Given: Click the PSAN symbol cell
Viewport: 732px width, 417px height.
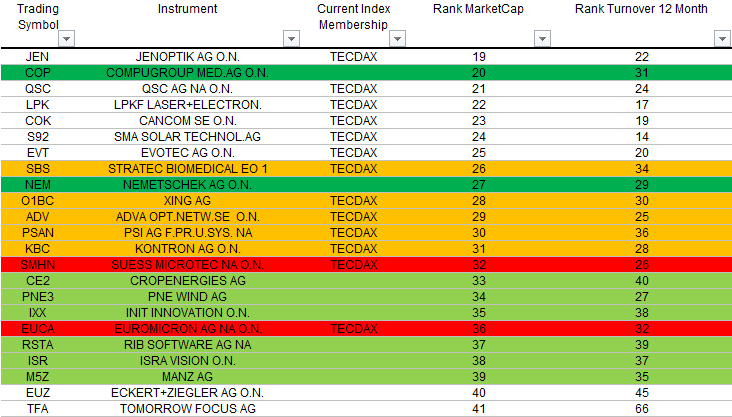Looking at the screenshot, I should [x=37, y=233].
